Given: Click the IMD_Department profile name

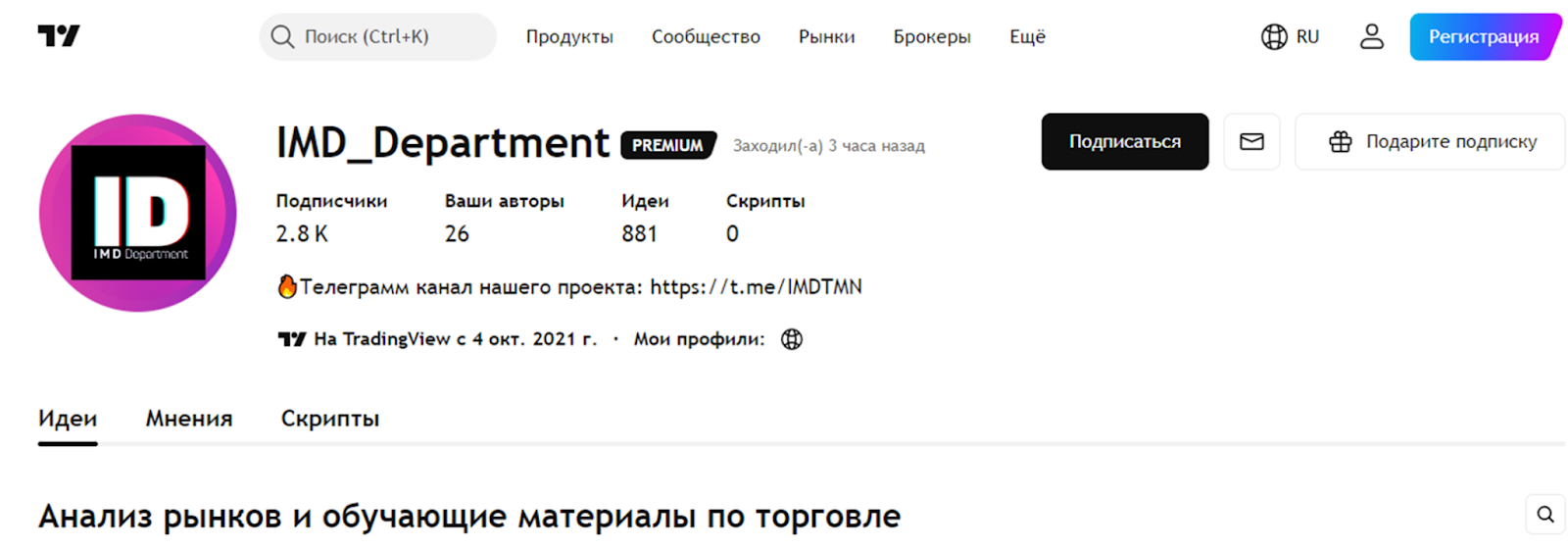Looking at the screenshot, I should click(x=443, y=143).
